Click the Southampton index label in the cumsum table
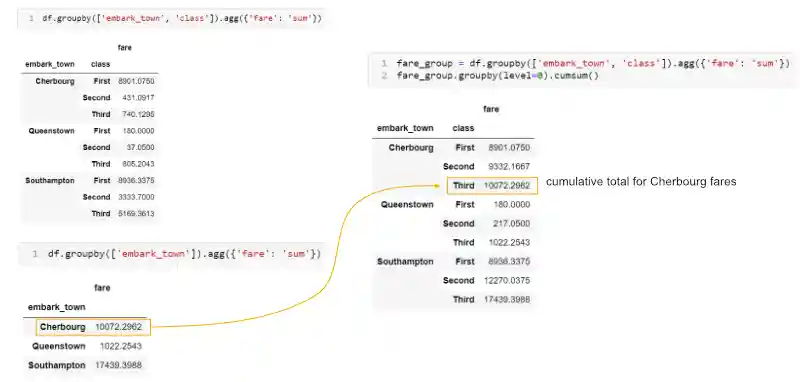This screenshot has height=382, width=800. [405, 262]
